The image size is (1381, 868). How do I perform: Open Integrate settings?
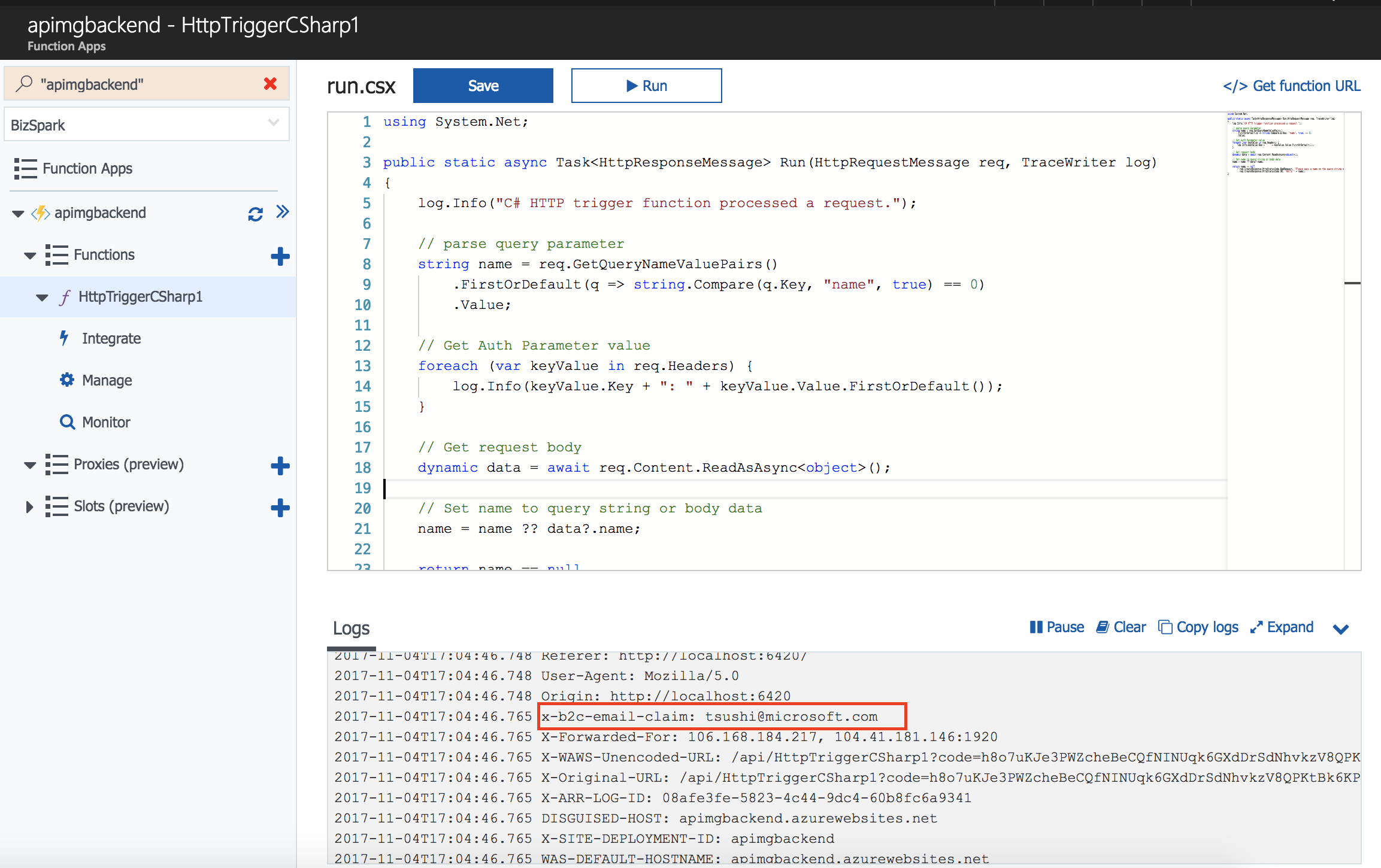(x=111, y=338)
